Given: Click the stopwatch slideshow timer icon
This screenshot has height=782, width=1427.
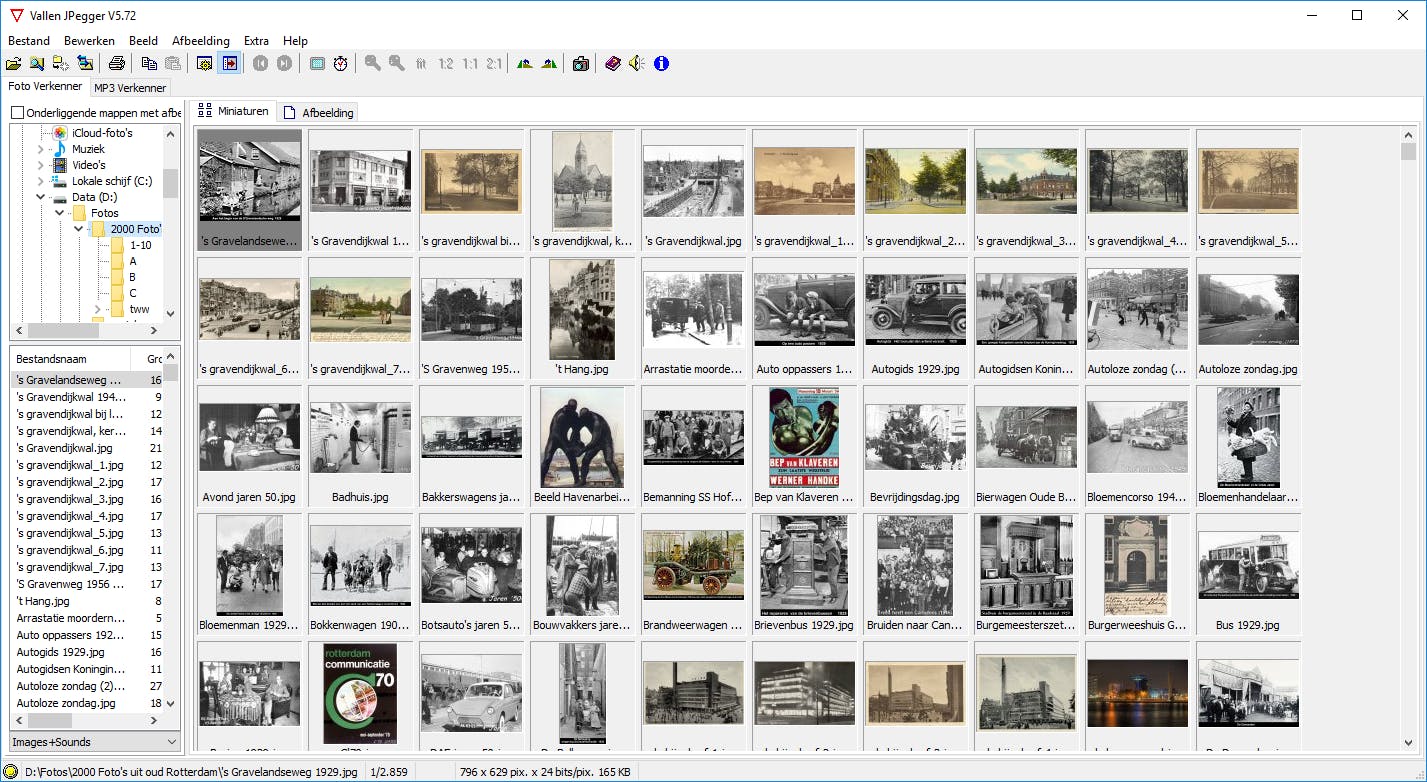Looking at the screenshot, I should [341, 64].
